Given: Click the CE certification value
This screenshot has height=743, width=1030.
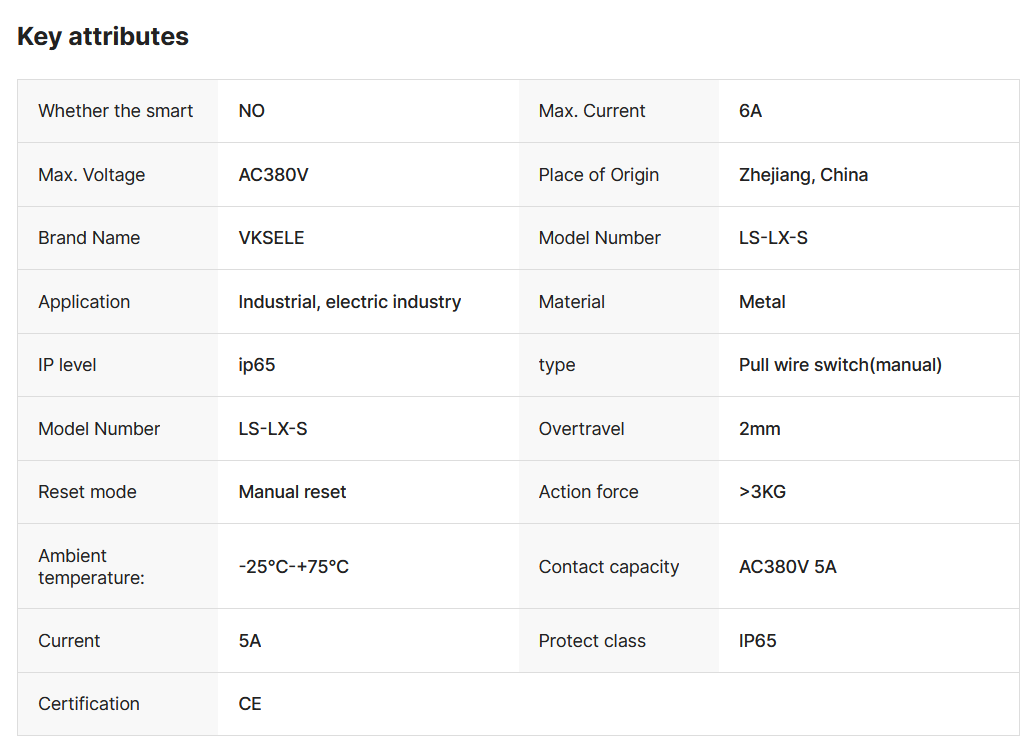Looking at the screenshot, I should tap(250, 704).
